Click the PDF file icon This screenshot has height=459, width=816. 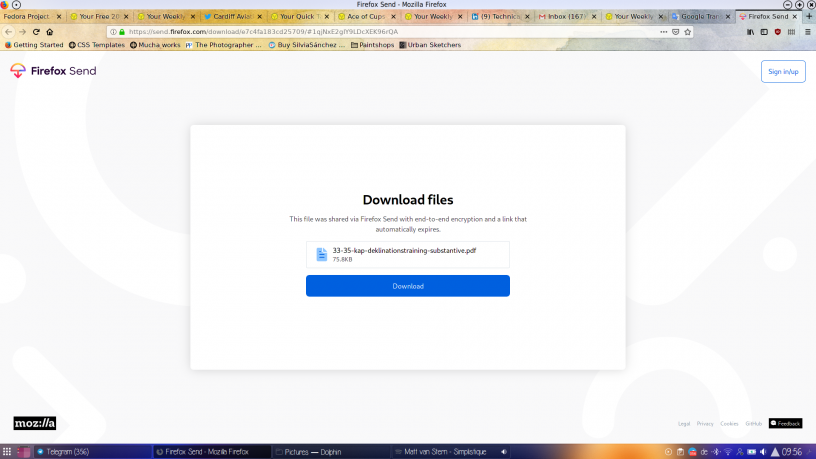pos(321,254)
